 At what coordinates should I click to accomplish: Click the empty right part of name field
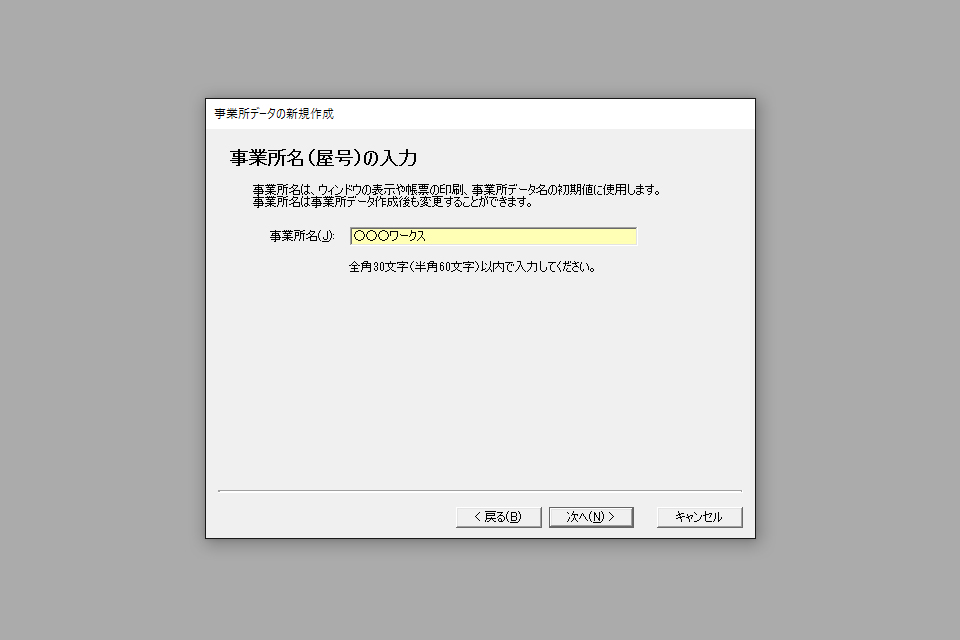pos(539,236)
